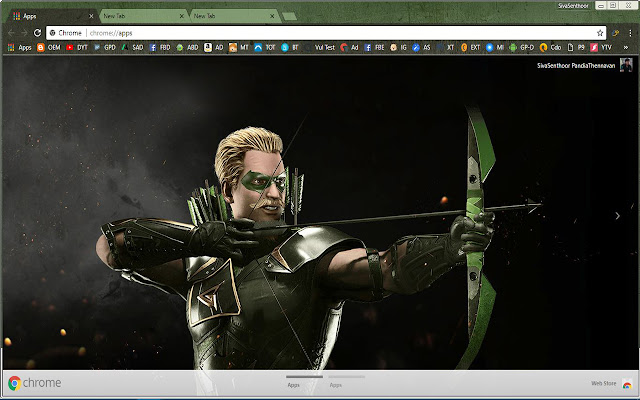Open the SAD bookmark
640x400 pixels.
(x=133, y=47)
